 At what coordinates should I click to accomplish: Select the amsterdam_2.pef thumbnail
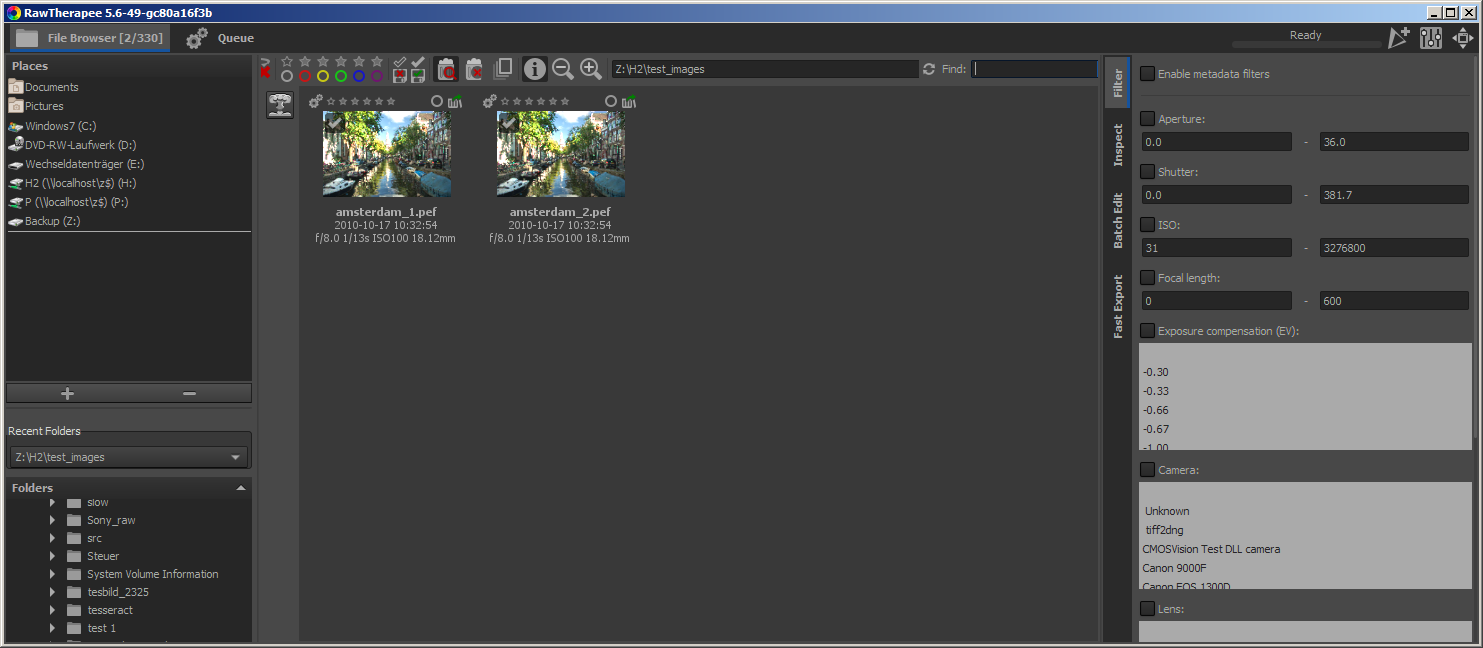(x=561, y=153)
